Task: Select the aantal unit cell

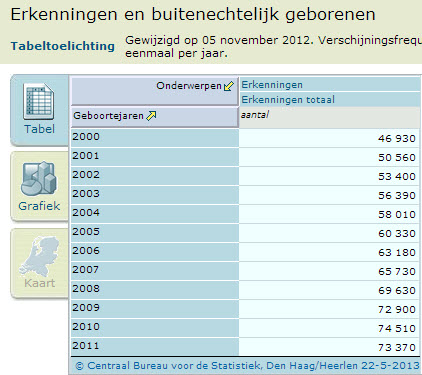Action: (x=329, y=117)
